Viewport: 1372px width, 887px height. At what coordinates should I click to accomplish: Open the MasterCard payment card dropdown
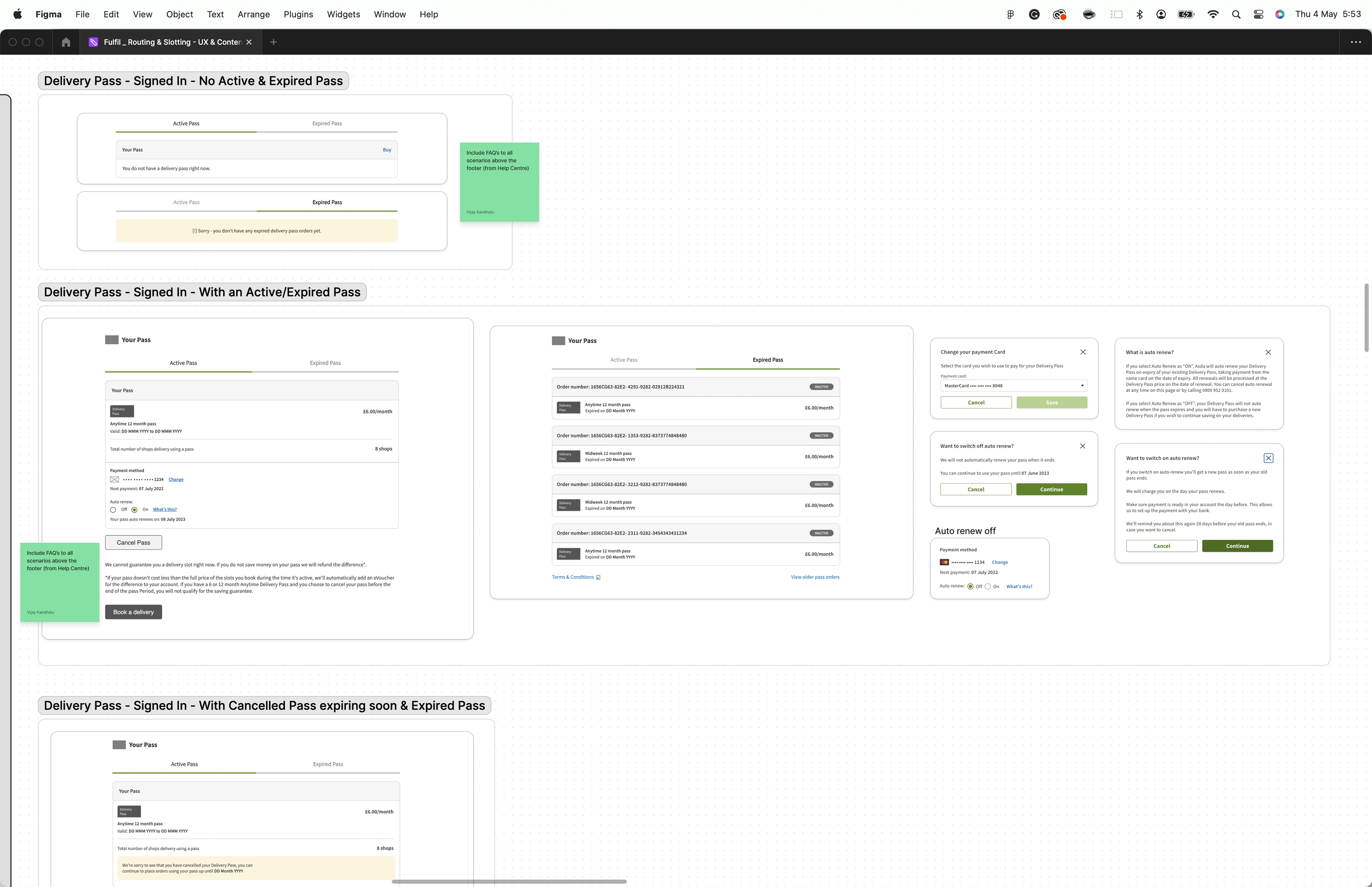point(1013,386)
